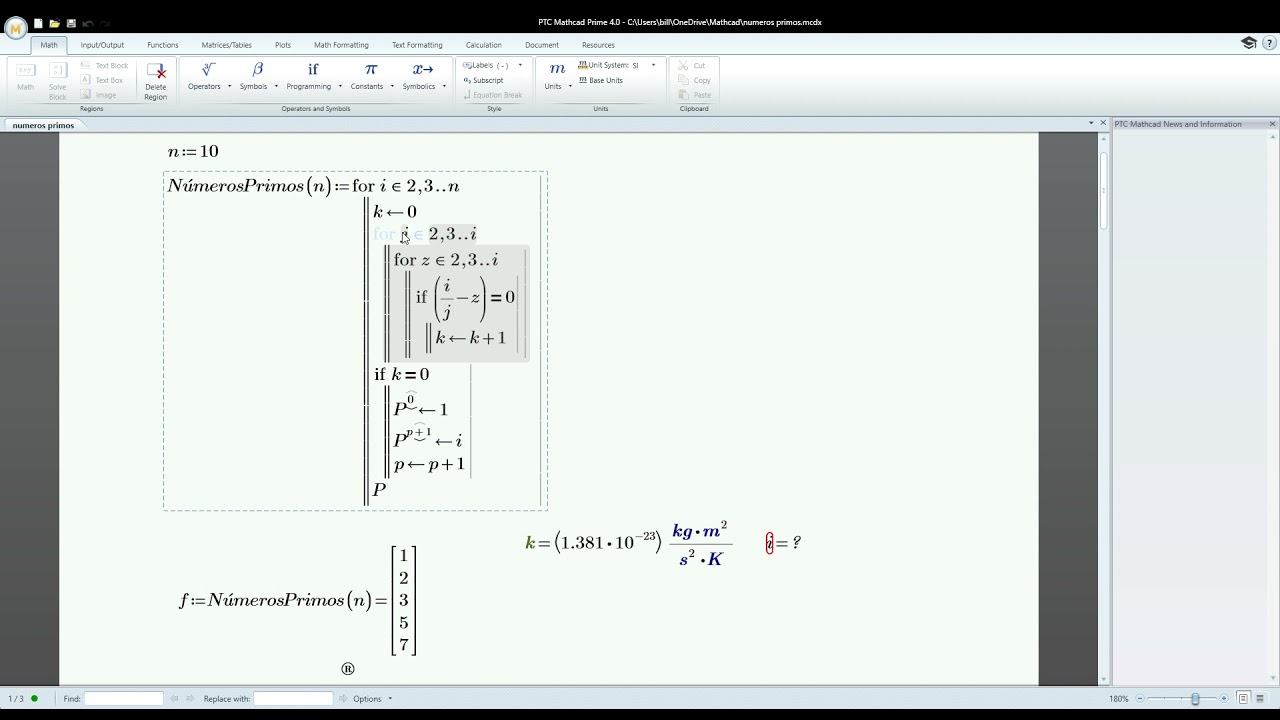Open the Symbols beta icon
The width and height of the screenshot is (1280, 720).
(257, 69)
